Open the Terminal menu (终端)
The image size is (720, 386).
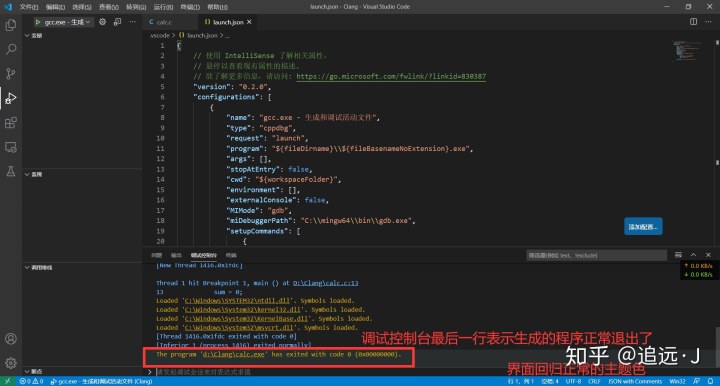pyautogui.click(x=190, y=7)
